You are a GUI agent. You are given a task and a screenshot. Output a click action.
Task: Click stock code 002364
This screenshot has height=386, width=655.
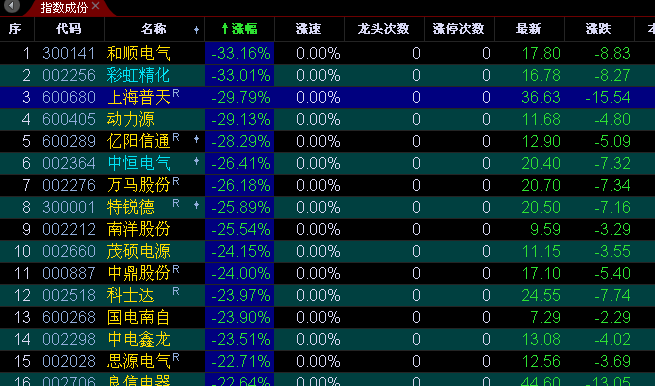point(69,163)
